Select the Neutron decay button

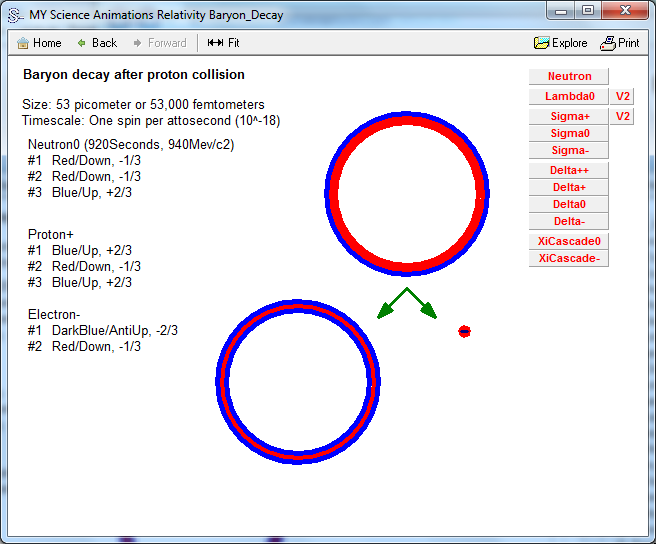(569, 77)
